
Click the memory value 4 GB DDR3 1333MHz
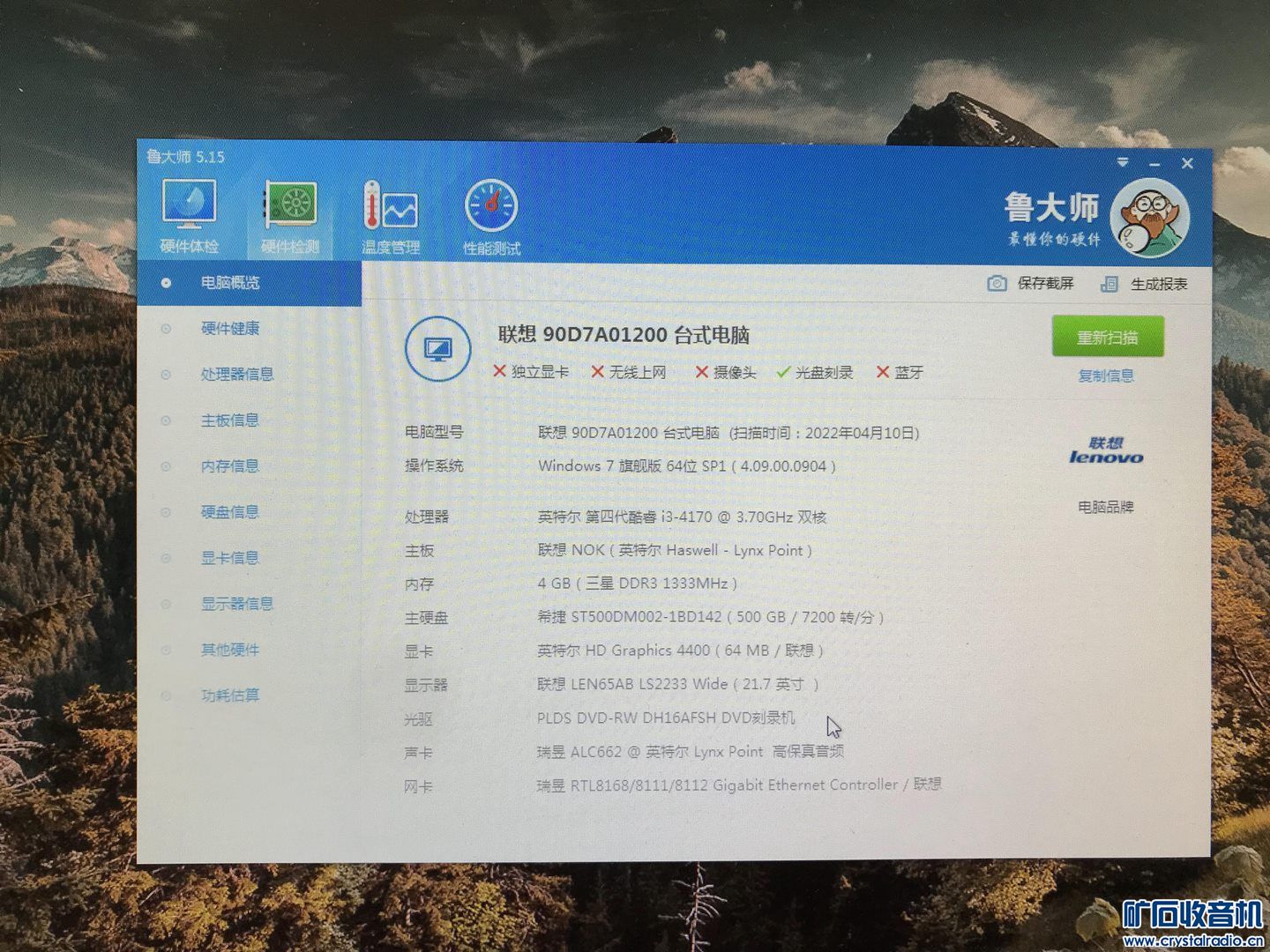click(x=638, y=584)
